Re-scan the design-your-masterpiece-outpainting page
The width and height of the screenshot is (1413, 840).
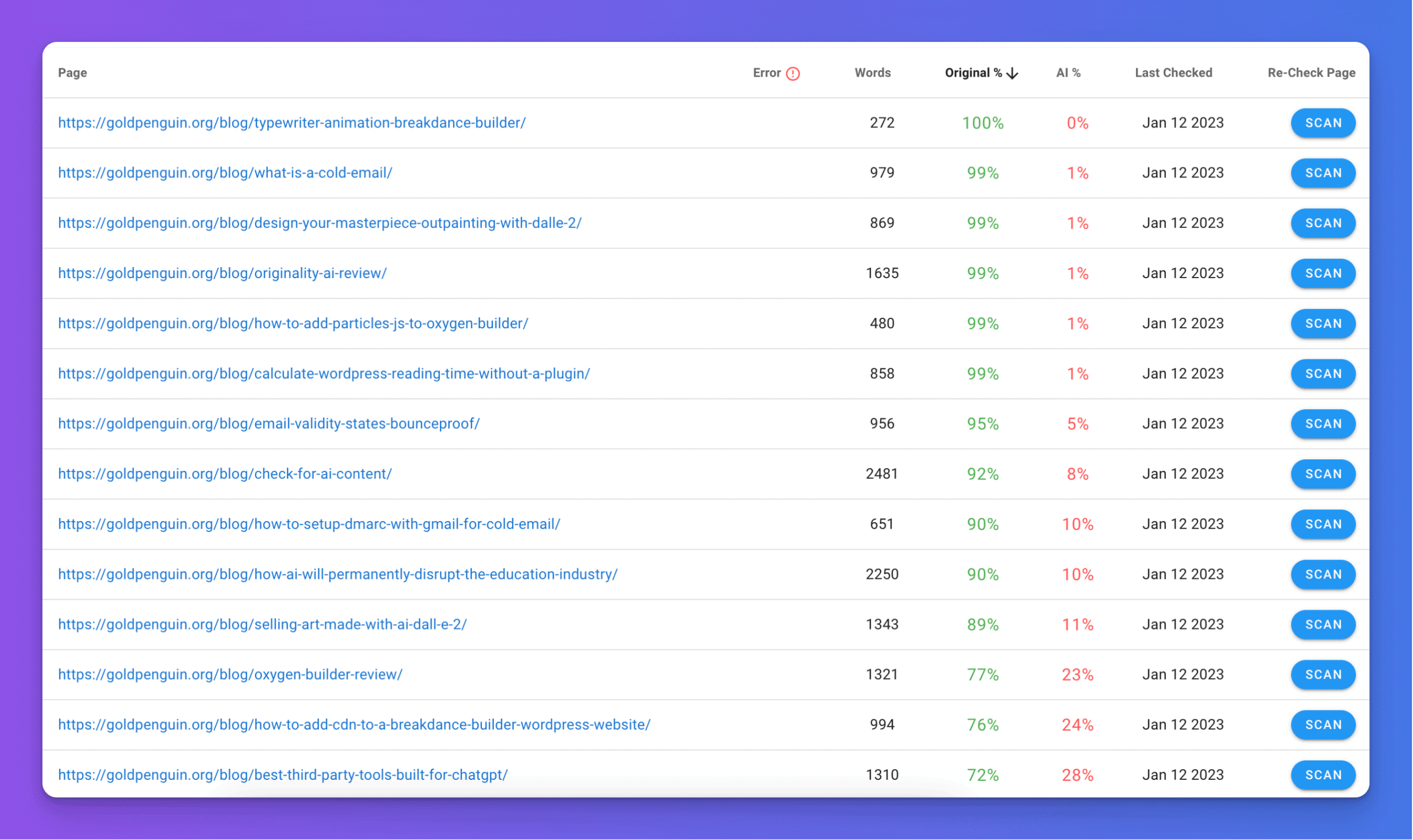[x=1322, y=224]
